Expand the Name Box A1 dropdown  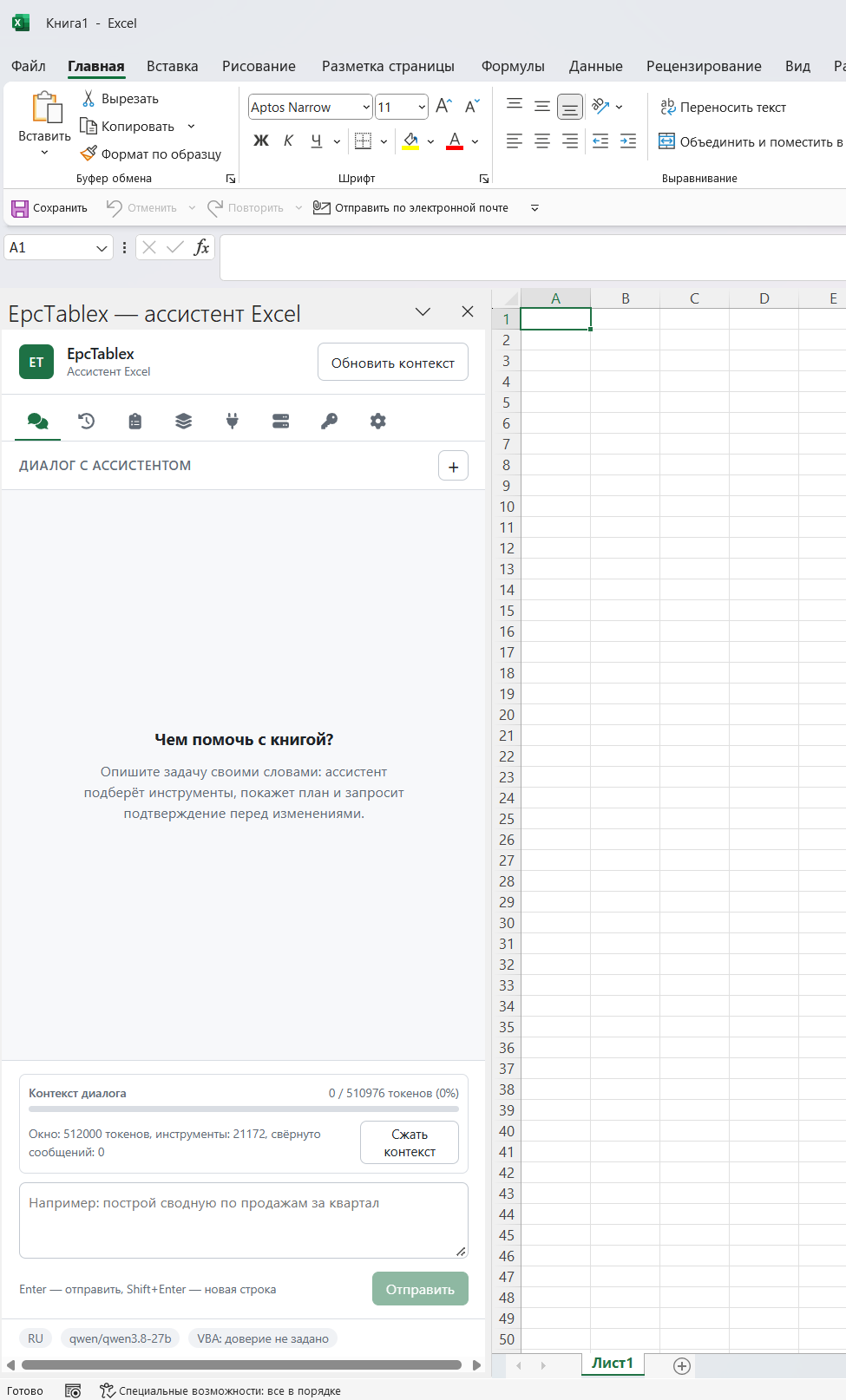click(x=102, y=248)
